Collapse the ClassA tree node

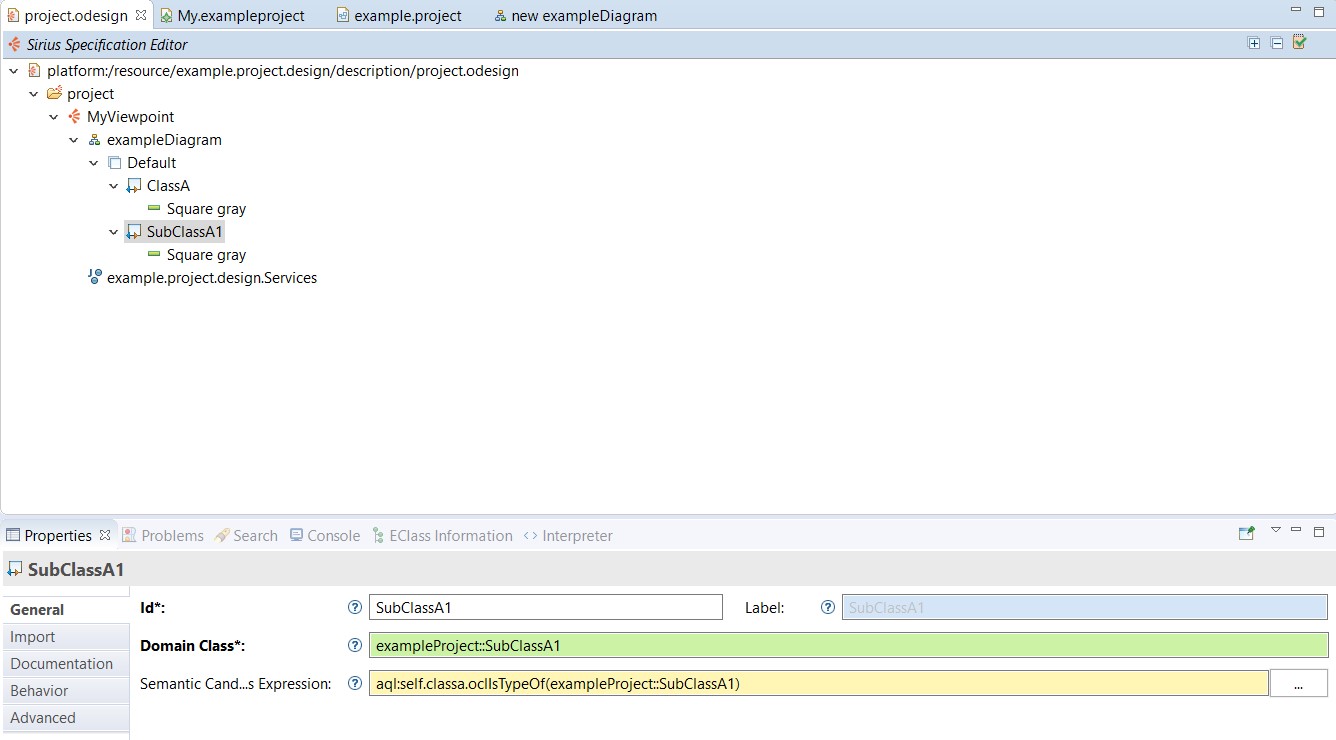tap(114, 186)
